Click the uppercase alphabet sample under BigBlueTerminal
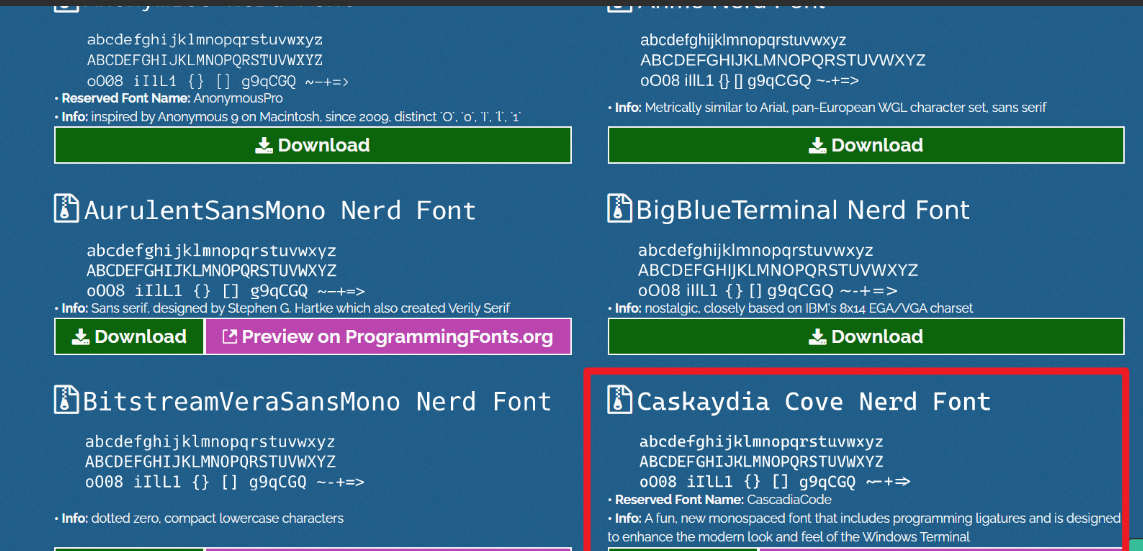Screen dimensions: 1143x551 pyautogui.click(x=778, y=271)
